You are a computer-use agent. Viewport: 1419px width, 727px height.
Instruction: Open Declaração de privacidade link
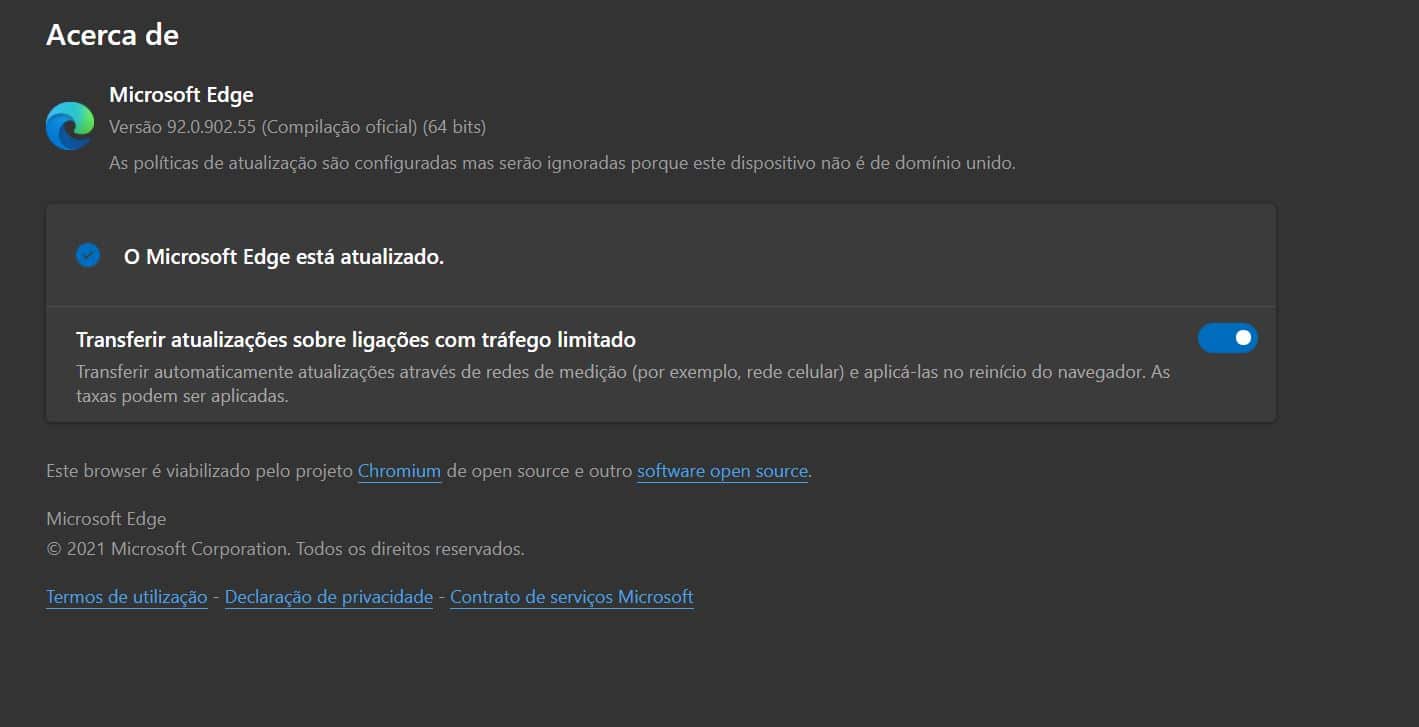click(329, 597)
